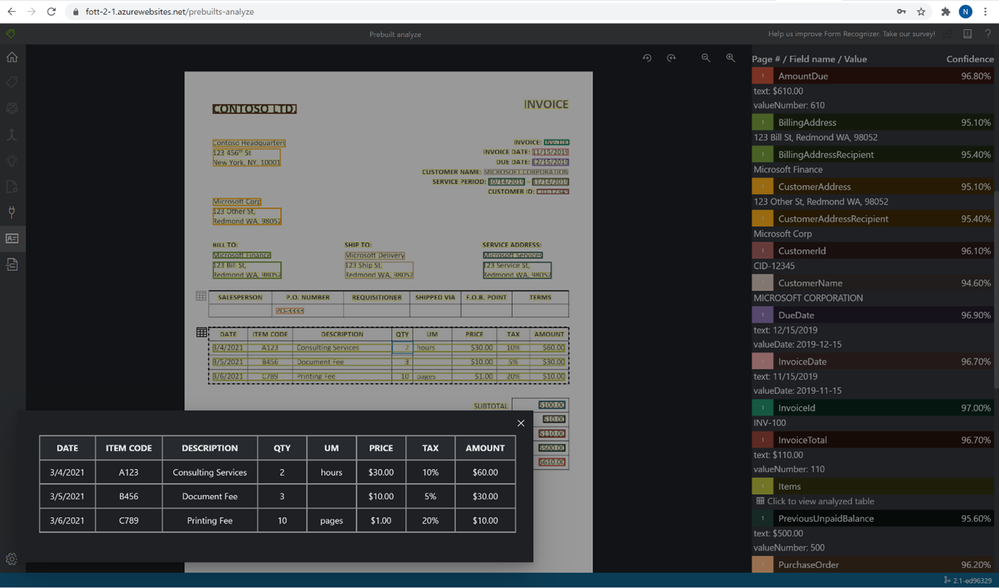Select the PreviousUnpaidBalance field row
Screen dimensions: 999x588
tap(873, 519)
